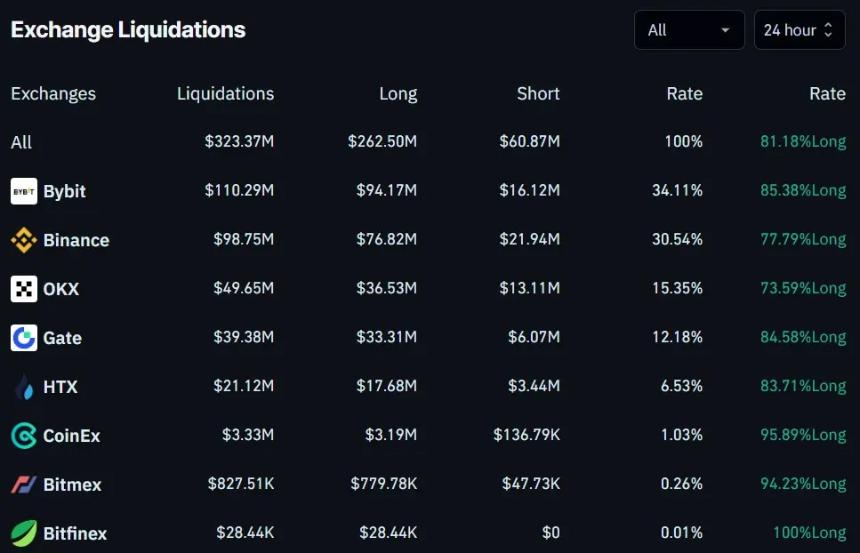
Task: Open the Bybit exchange name link
Action: click(x=64, y=191)
